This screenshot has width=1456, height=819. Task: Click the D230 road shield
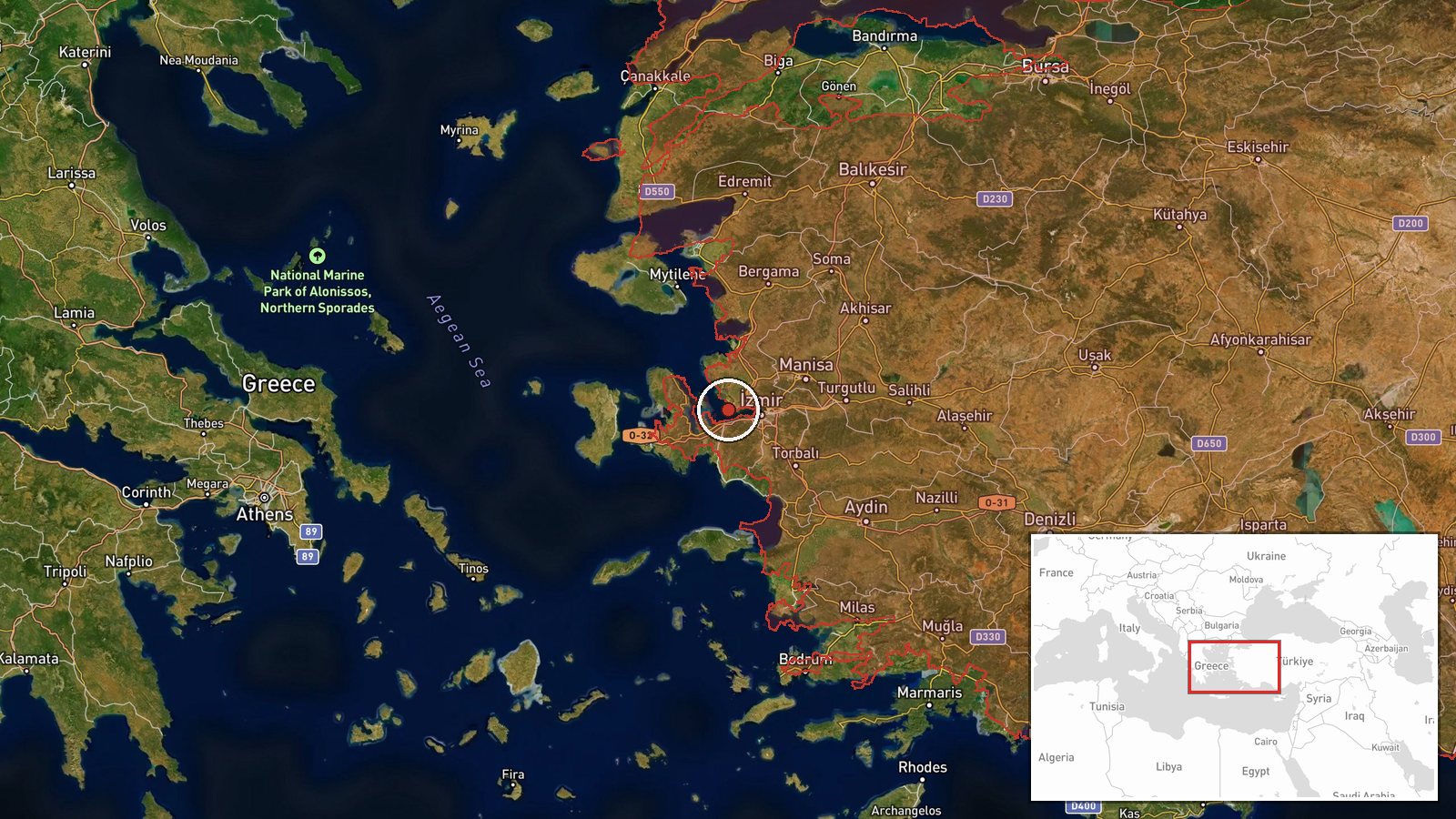(996, 199)
